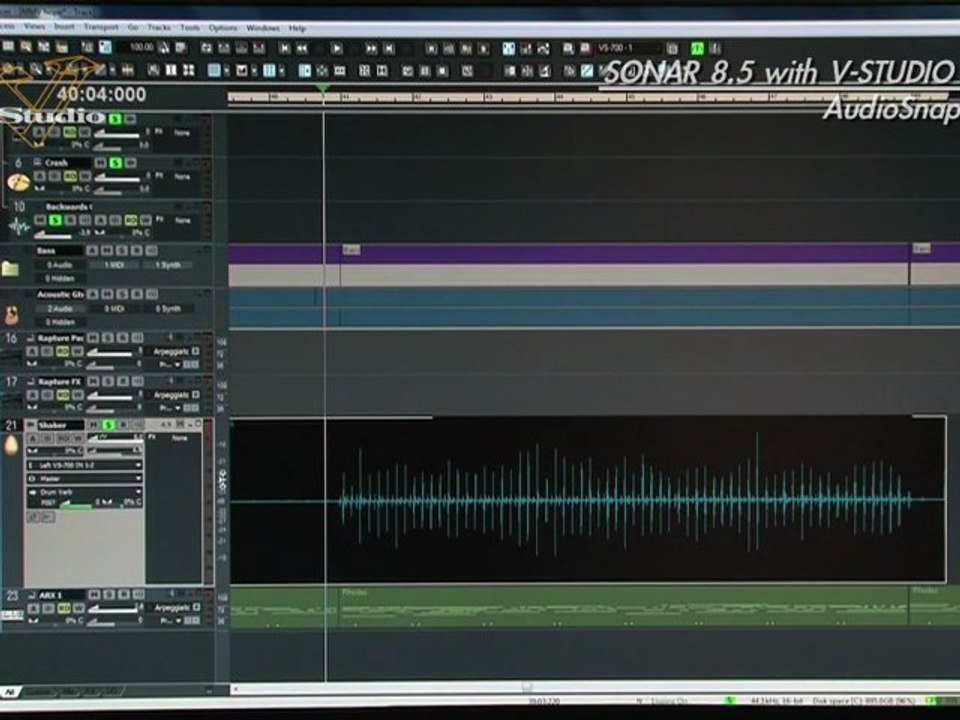
Task: Adjust volume slider of Rapture FX track
Action: [x=110, y=396]
